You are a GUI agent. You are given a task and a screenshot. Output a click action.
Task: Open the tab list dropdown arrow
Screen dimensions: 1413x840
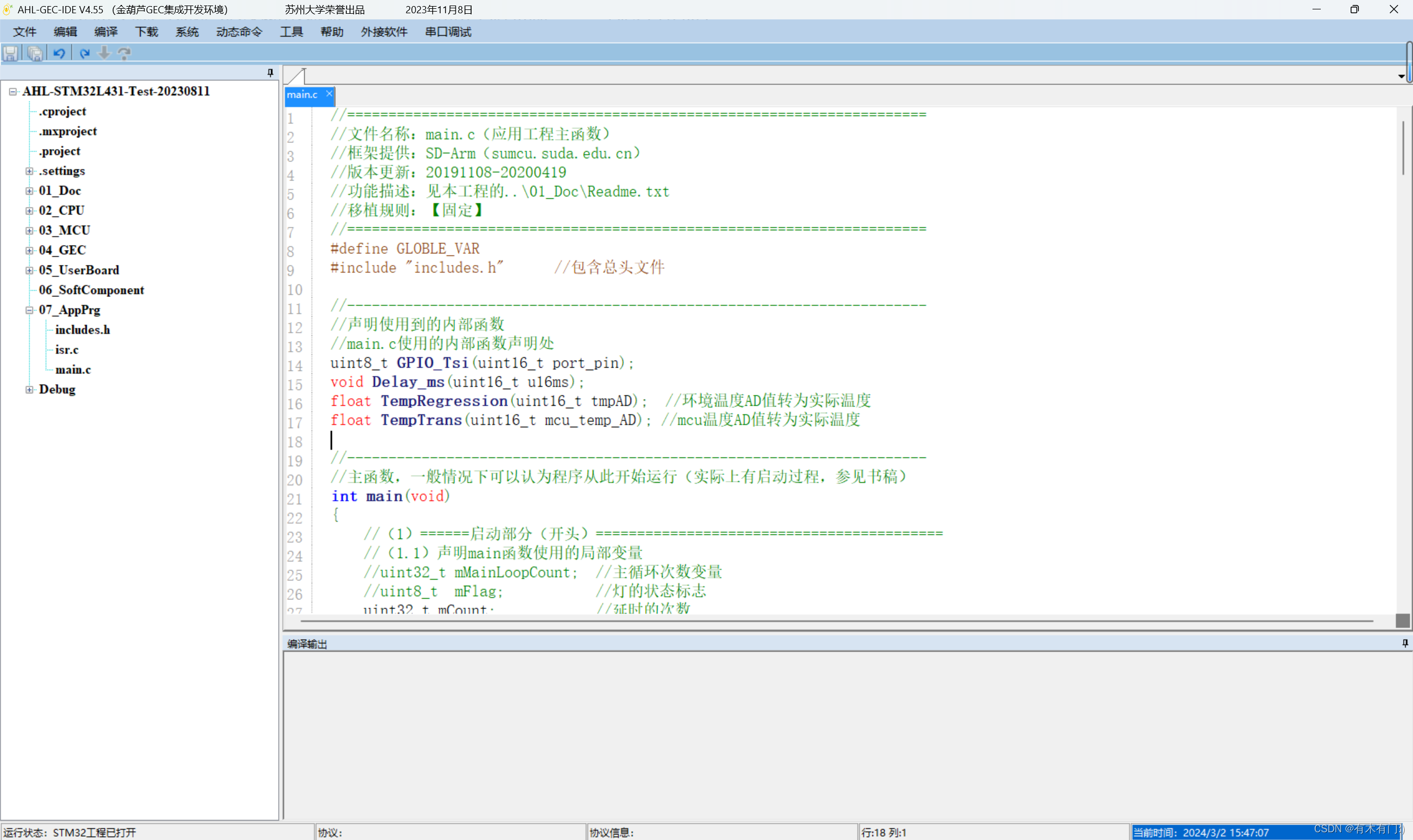1400,76
